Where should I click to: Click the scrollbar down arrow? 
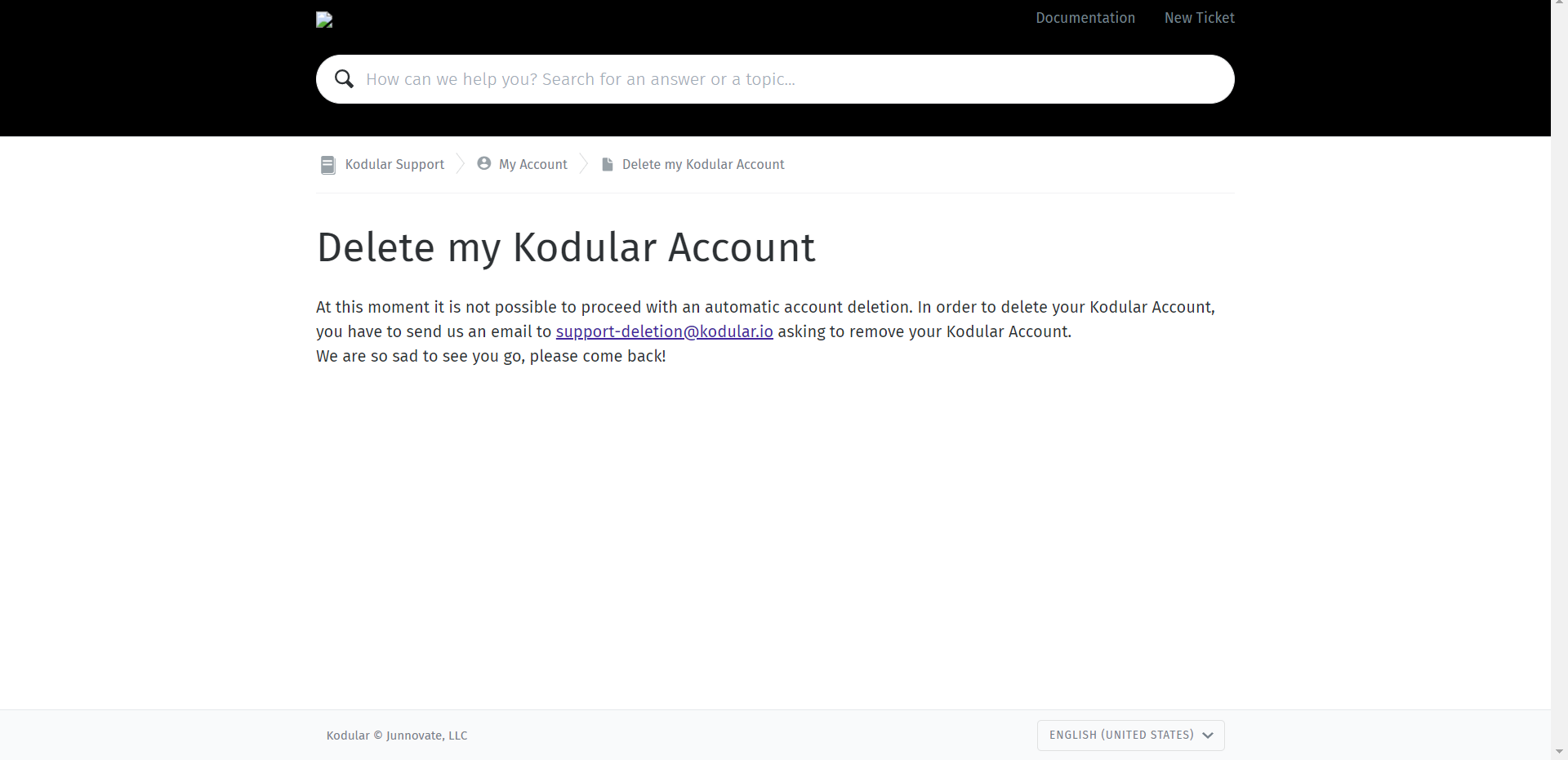[x=1559, y=752]
